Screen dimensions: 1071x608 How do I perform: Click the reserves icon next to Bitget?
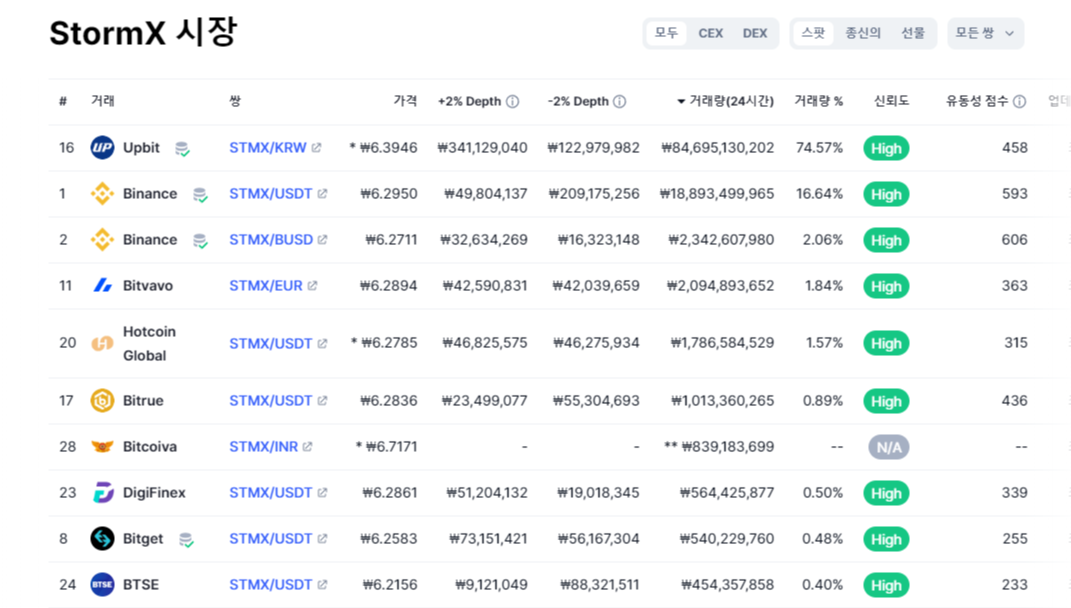coord(186,540)
